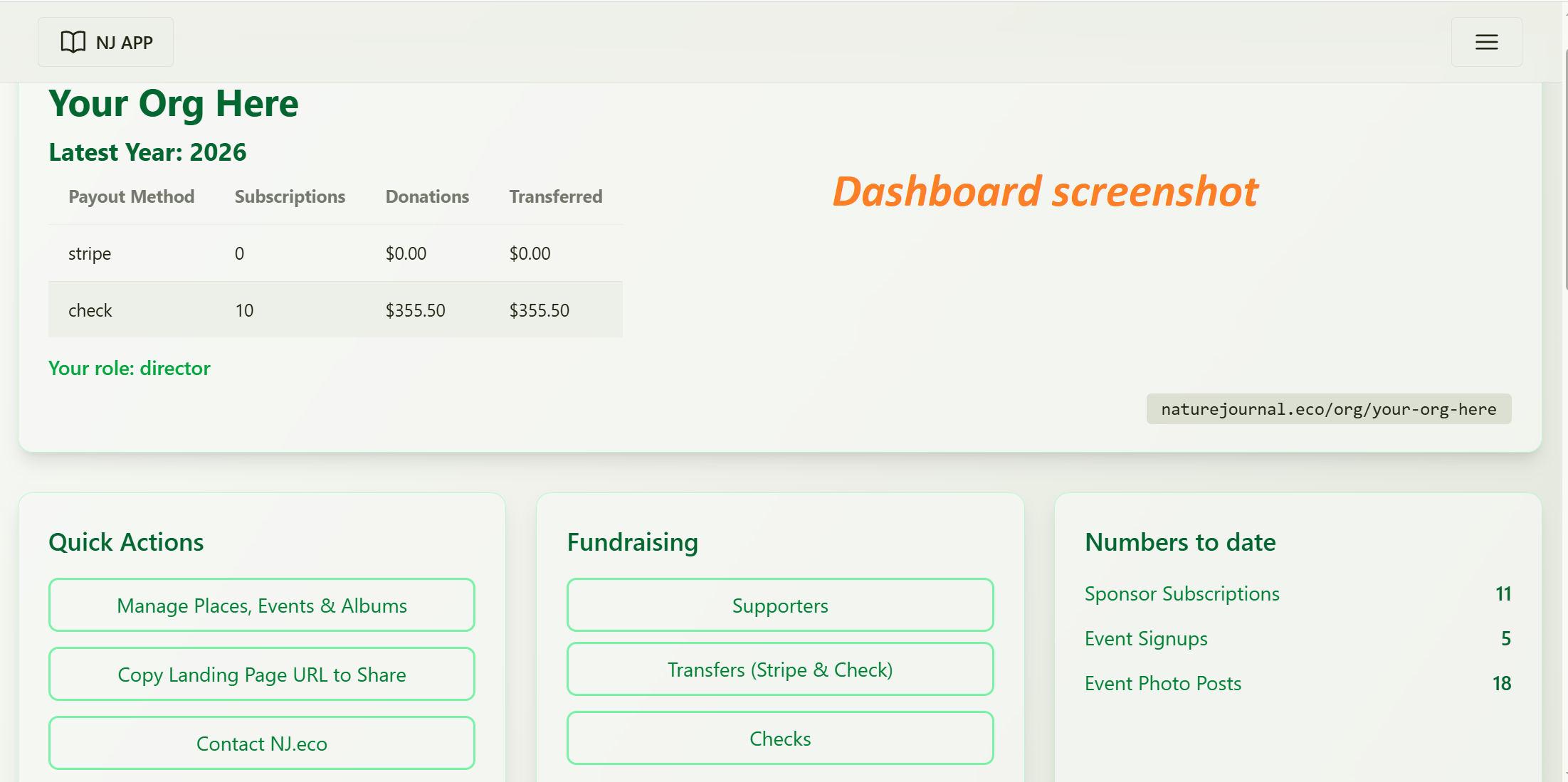
Task: Open the Checks button
Action: click(779, 738)
